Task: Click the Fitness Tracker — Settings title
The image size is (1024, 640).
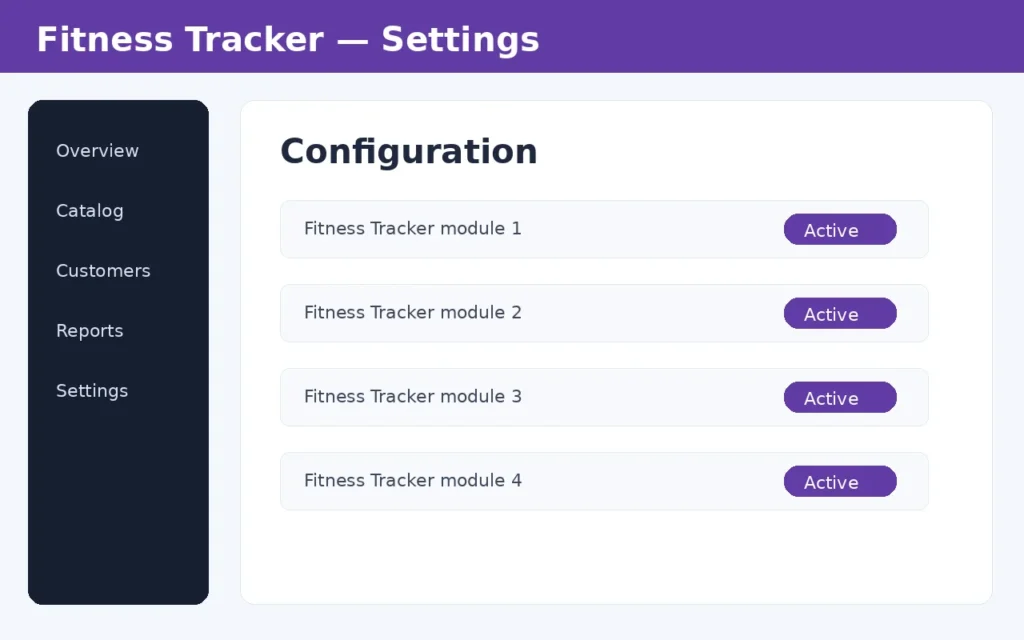Action: (288, 39)
